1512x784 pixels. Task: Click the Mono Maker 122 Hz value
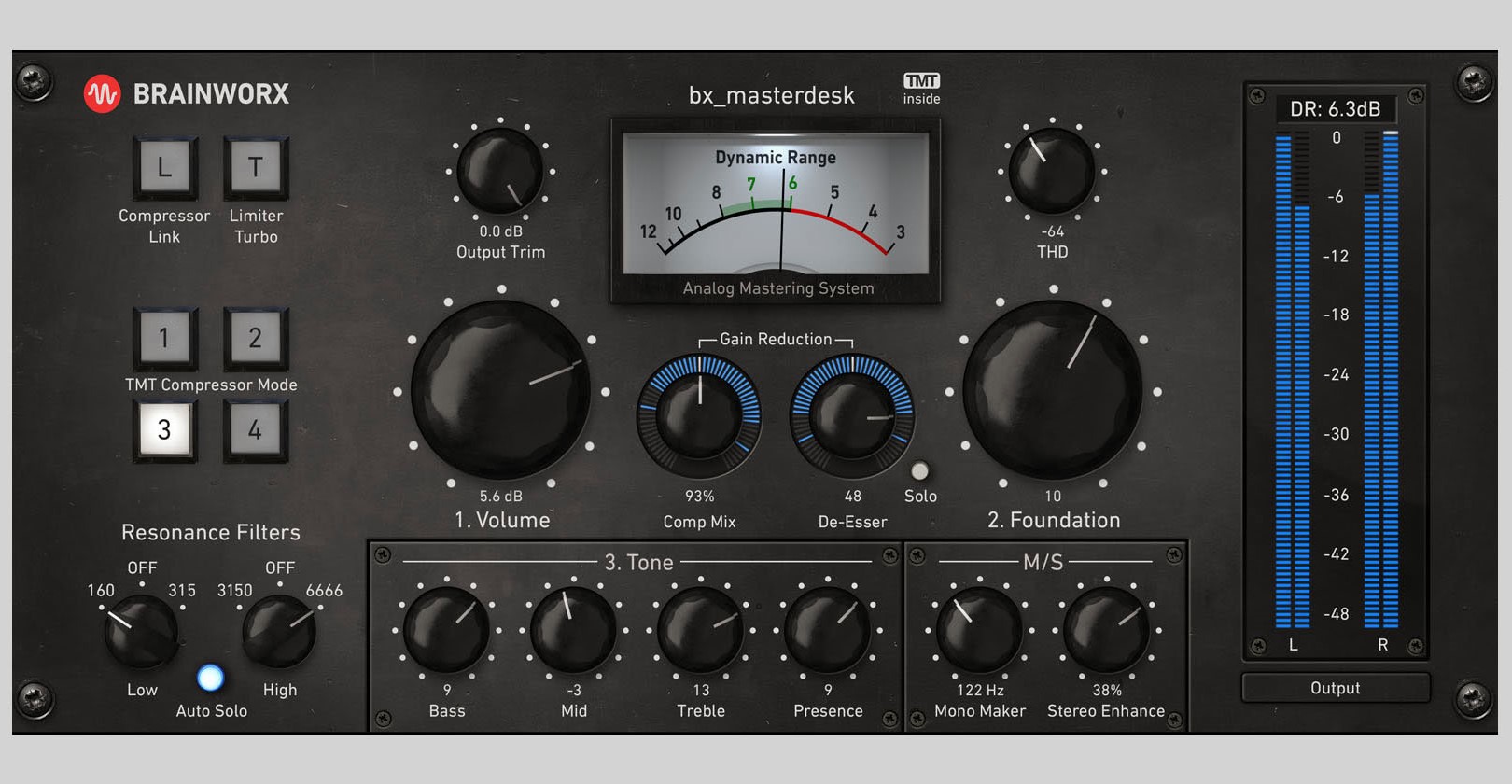[x=980, y=691]
